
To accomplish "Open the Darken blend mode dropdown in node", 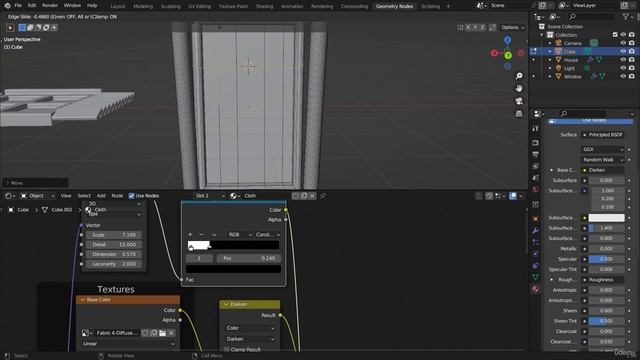I will tap(250, 339).
